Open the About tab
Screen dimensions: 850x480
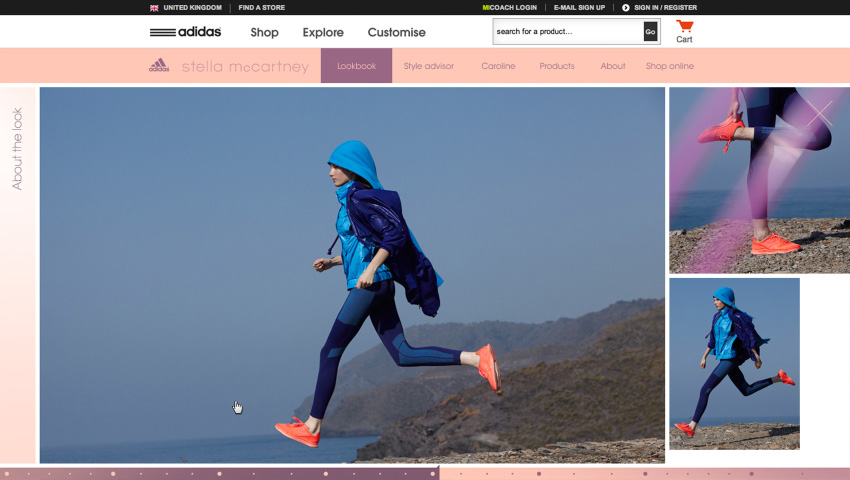(613, 66)
